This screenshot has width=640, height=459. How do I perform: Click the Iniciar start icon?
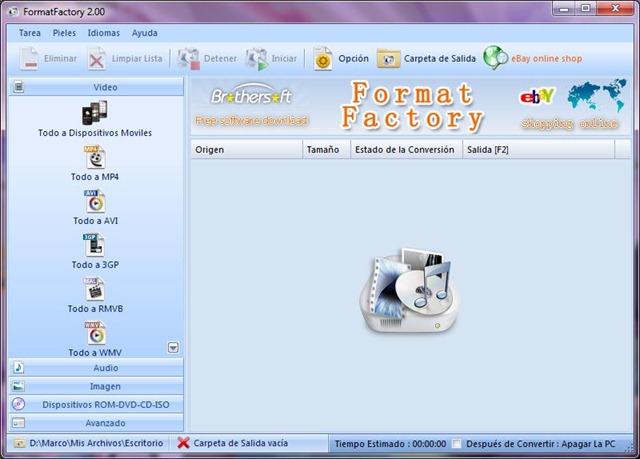pos(256,59)
